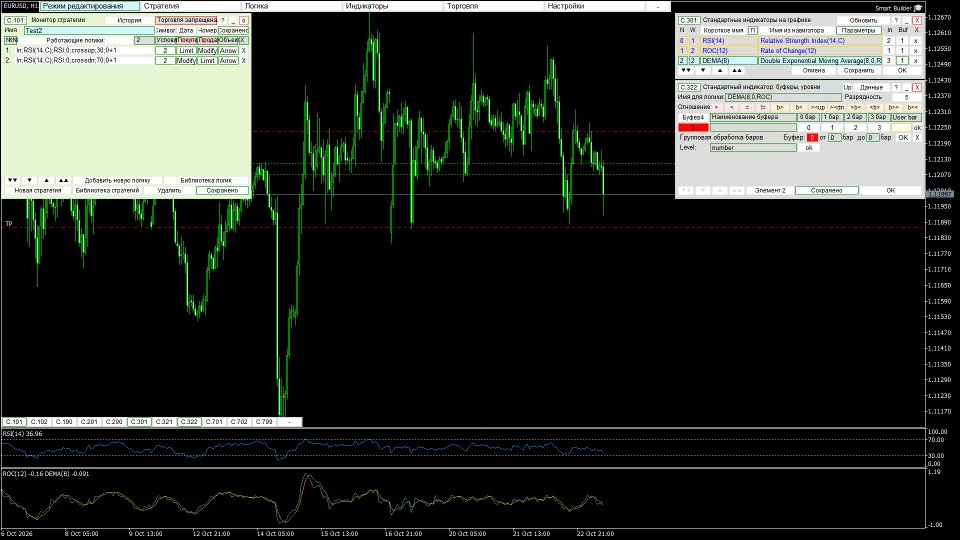Image resolution: width=960 pixels, height=540 pixels.
Task: Open help for C.101 strategy monitor
Action: [223, 20]
